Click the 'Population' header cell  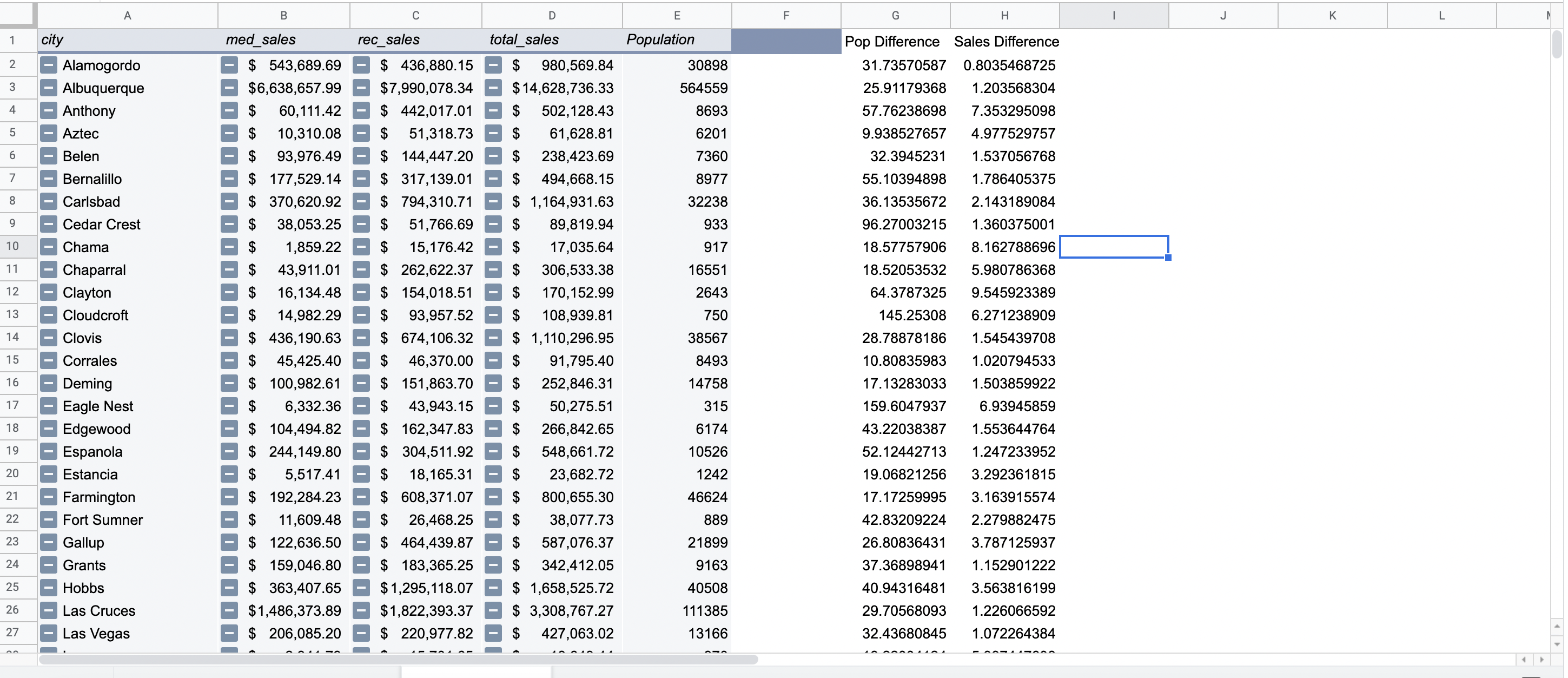click(677, 40)
